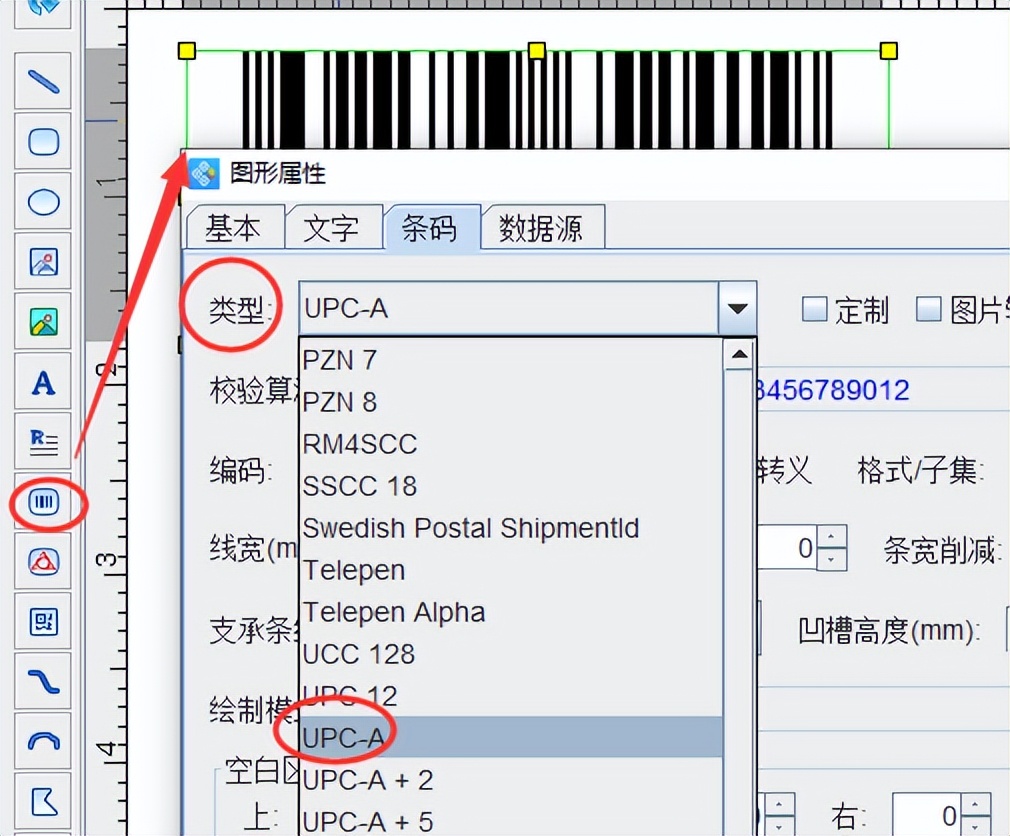Select the top-left yellow resize handle
The width and height of the screenshot is (1010, 836).
(x=187, y=51)
